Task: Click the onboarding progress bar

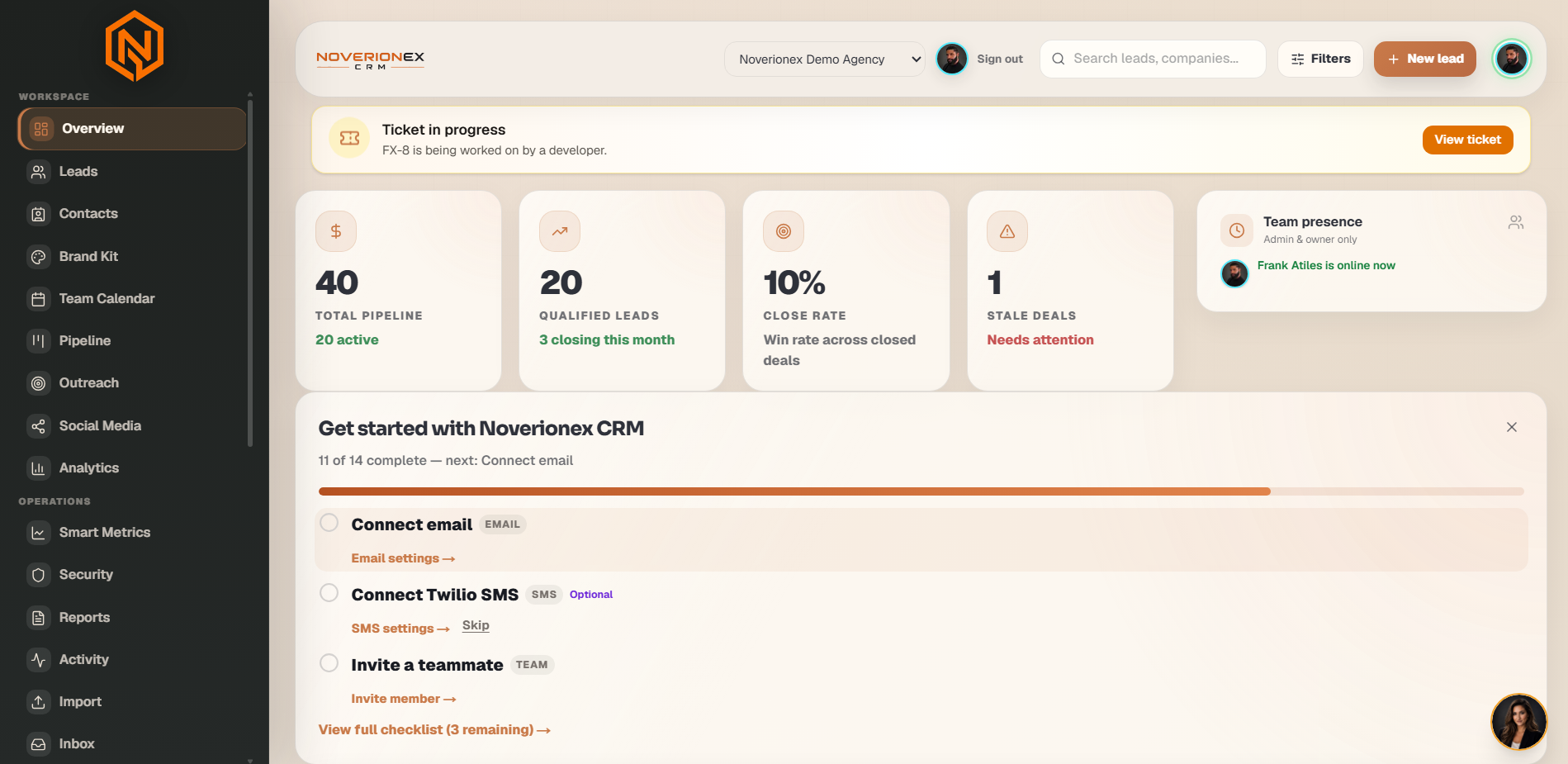Action: pos(921,491)
